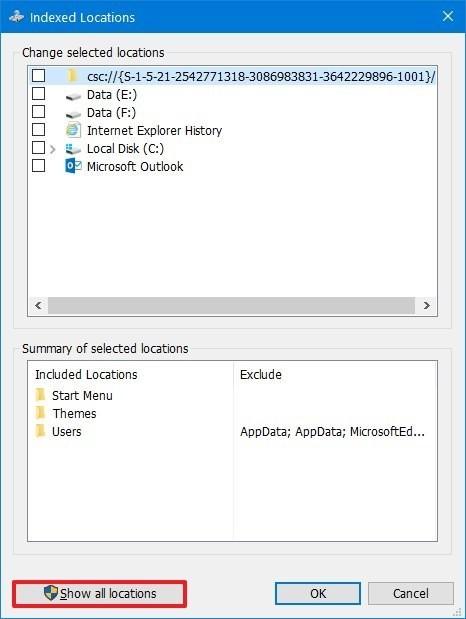This screenshot has height=619, width=466.
Task: Click the right arrow of horizontal scrollbar
Action: pyautogui.click(x=427, y=306)
